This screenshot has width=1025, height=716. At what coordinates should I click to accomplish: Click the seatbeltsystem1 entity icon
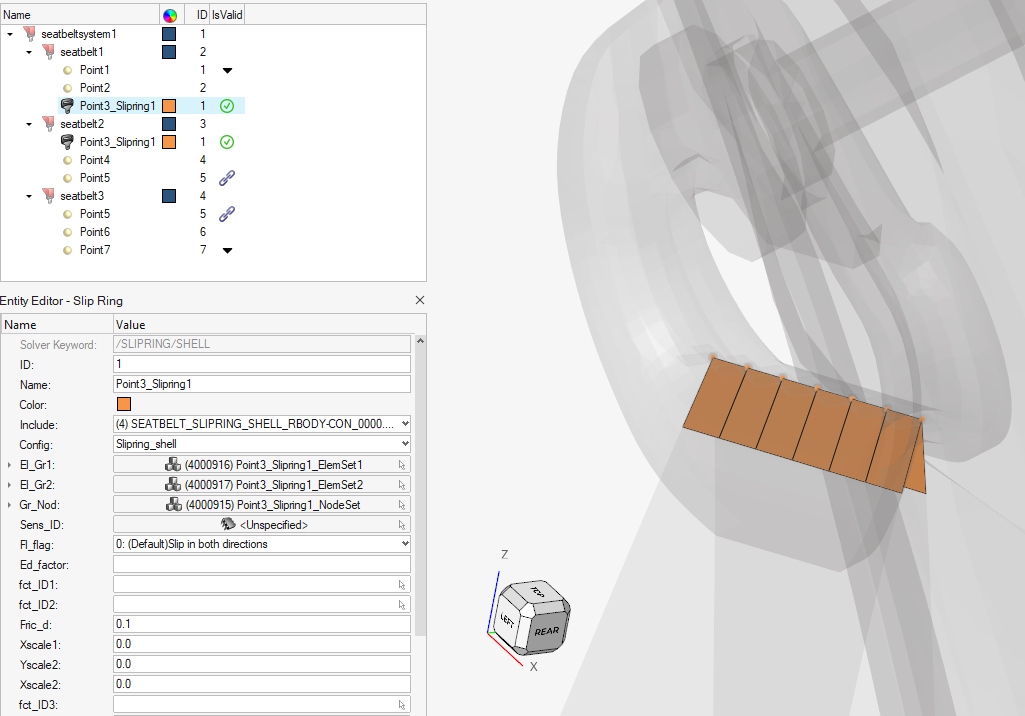(30, 34)
